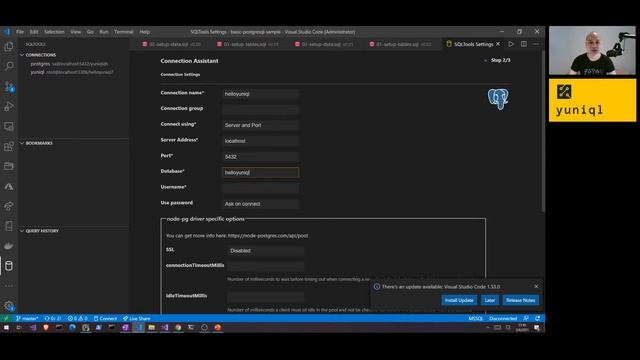Click the editor vertical scrollbar

(543, 131)
